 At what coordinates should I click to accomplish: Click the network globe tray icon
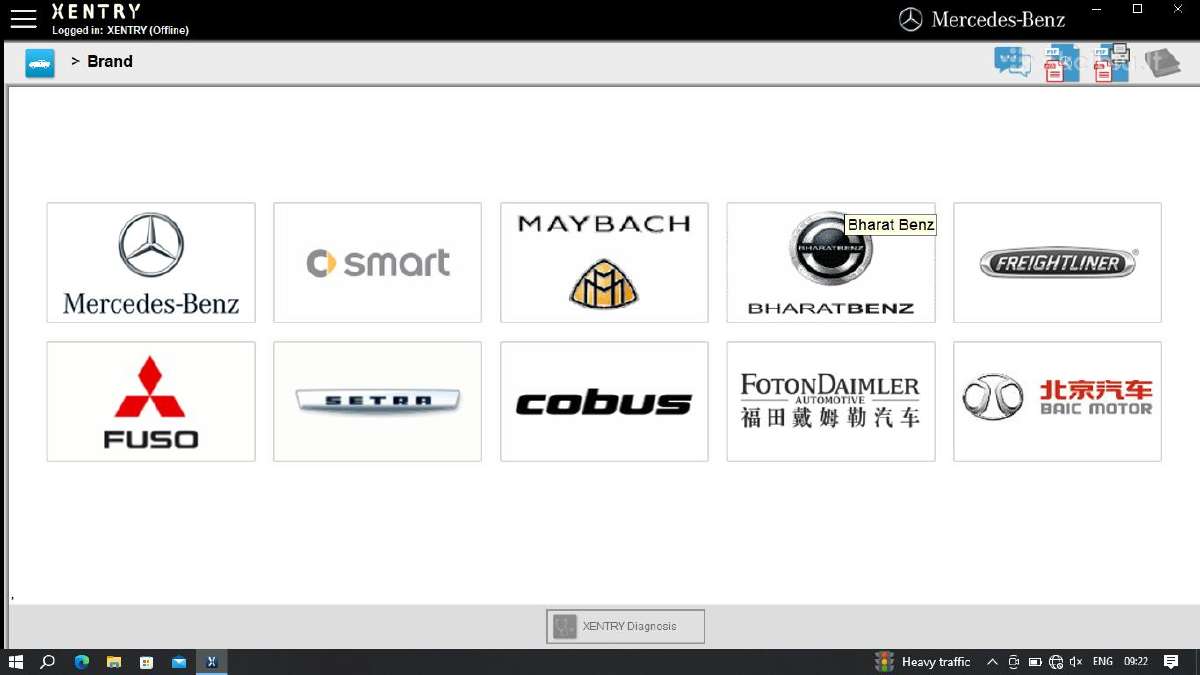(x=1056, y=662)
